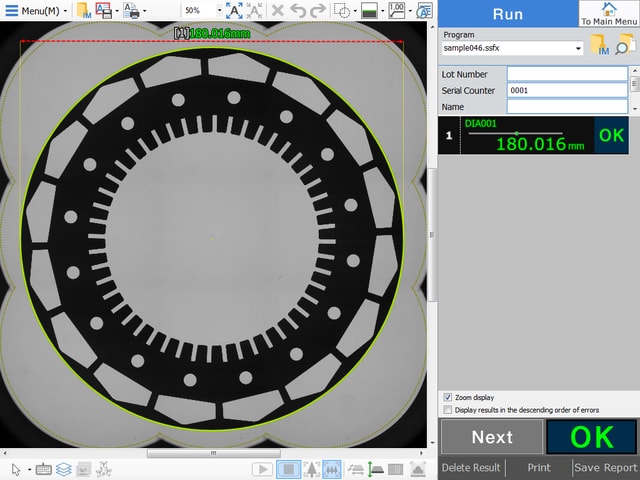This screenshot has width=640, height=480.
Task: Enable Display results in descending order checkbox
Action: 448,410
